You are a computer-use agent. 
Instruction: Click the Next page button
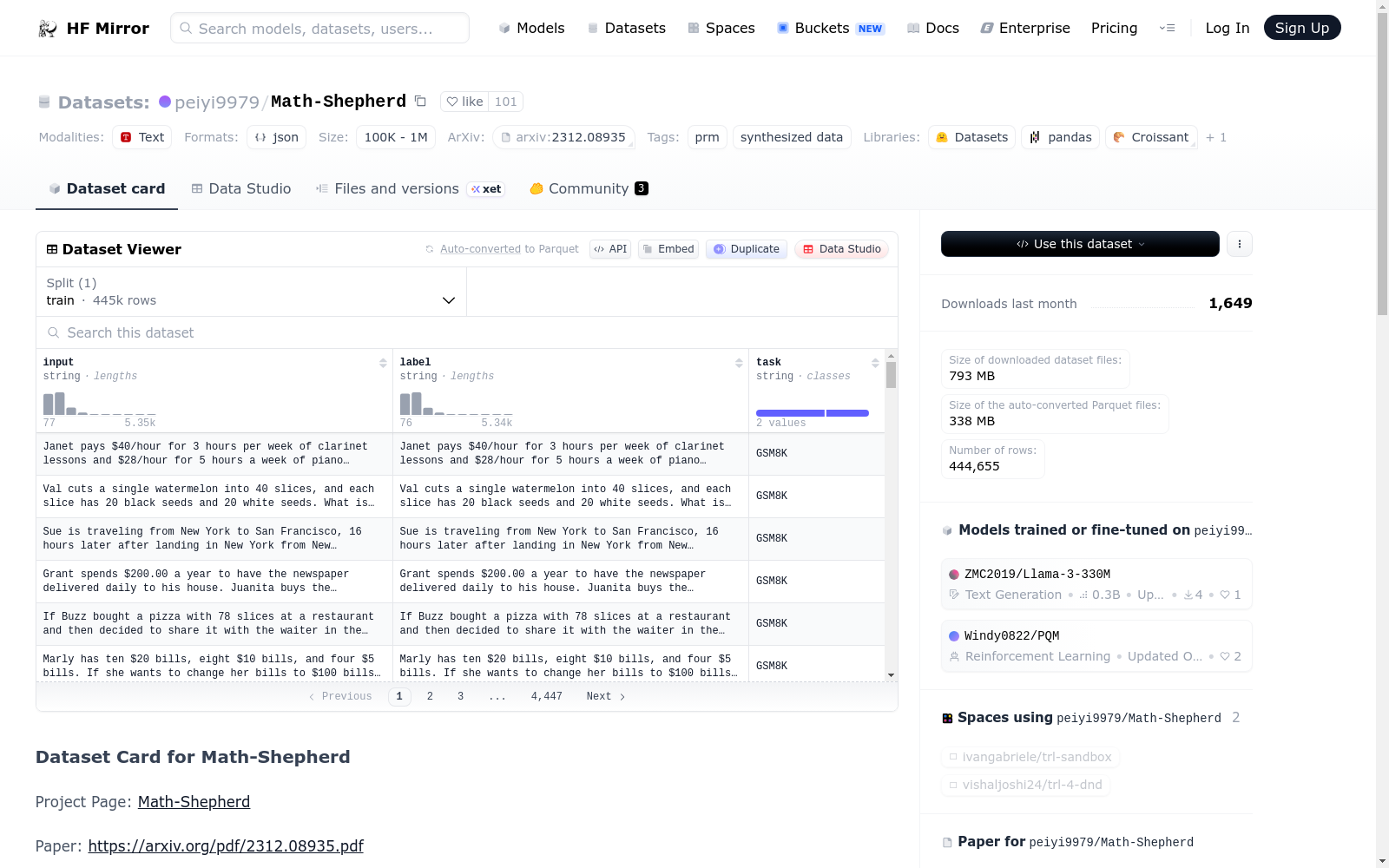[606, 696]
